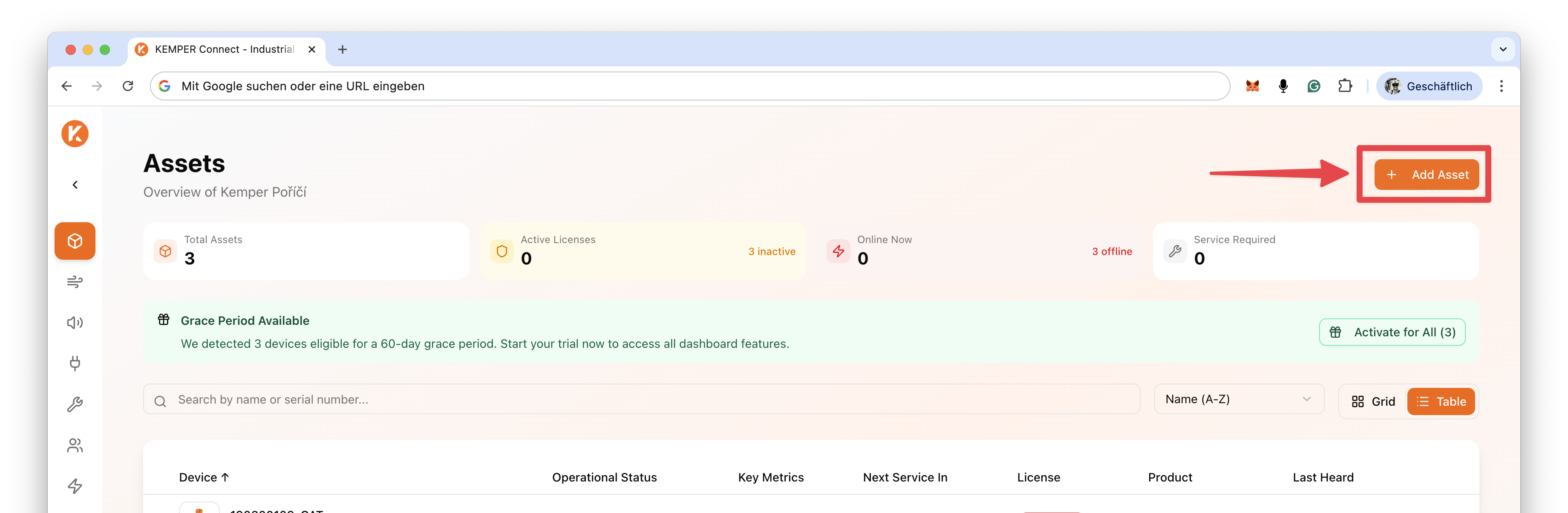
Task: Click the KEMPER logo icon
Action: [x=75, y=134]
